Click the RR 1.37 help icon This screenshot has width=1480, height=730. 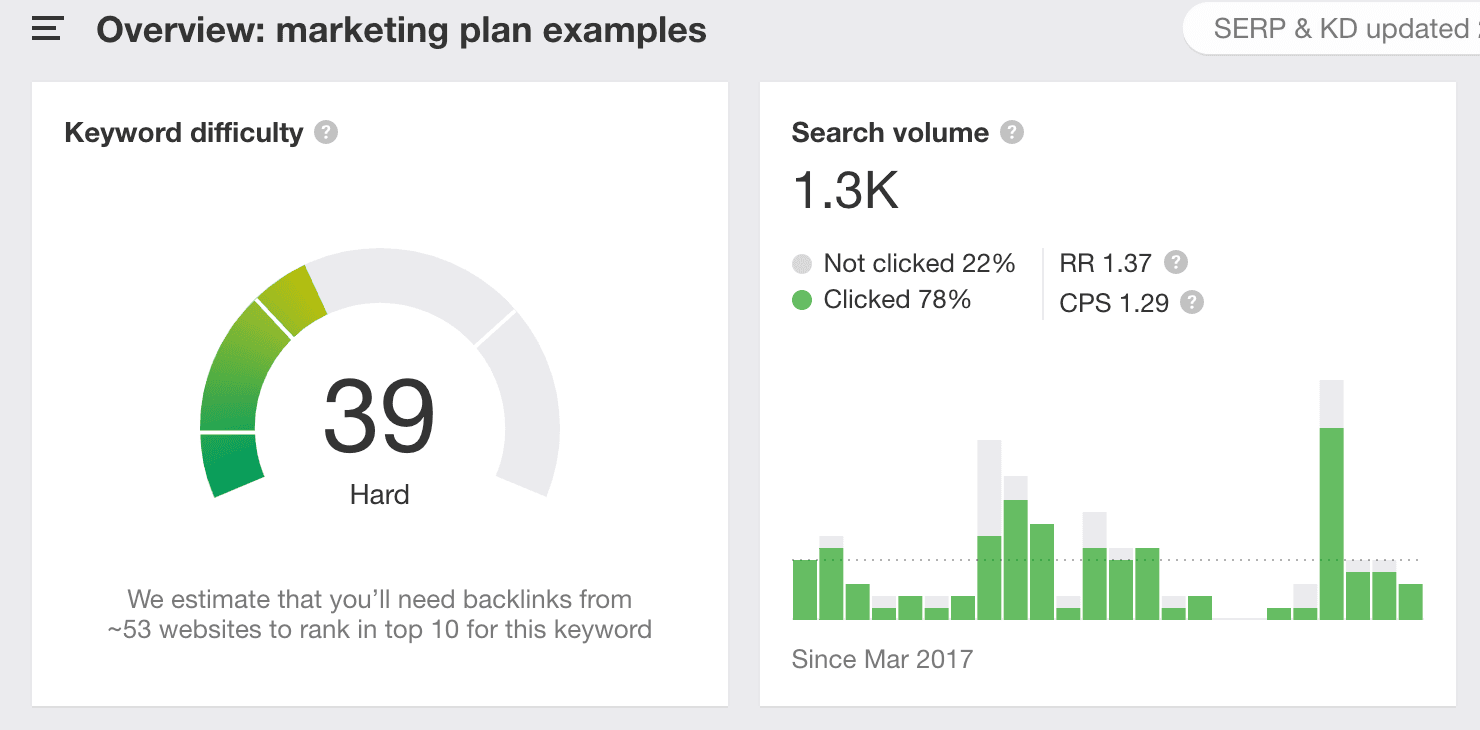(x=1177, y=263)
